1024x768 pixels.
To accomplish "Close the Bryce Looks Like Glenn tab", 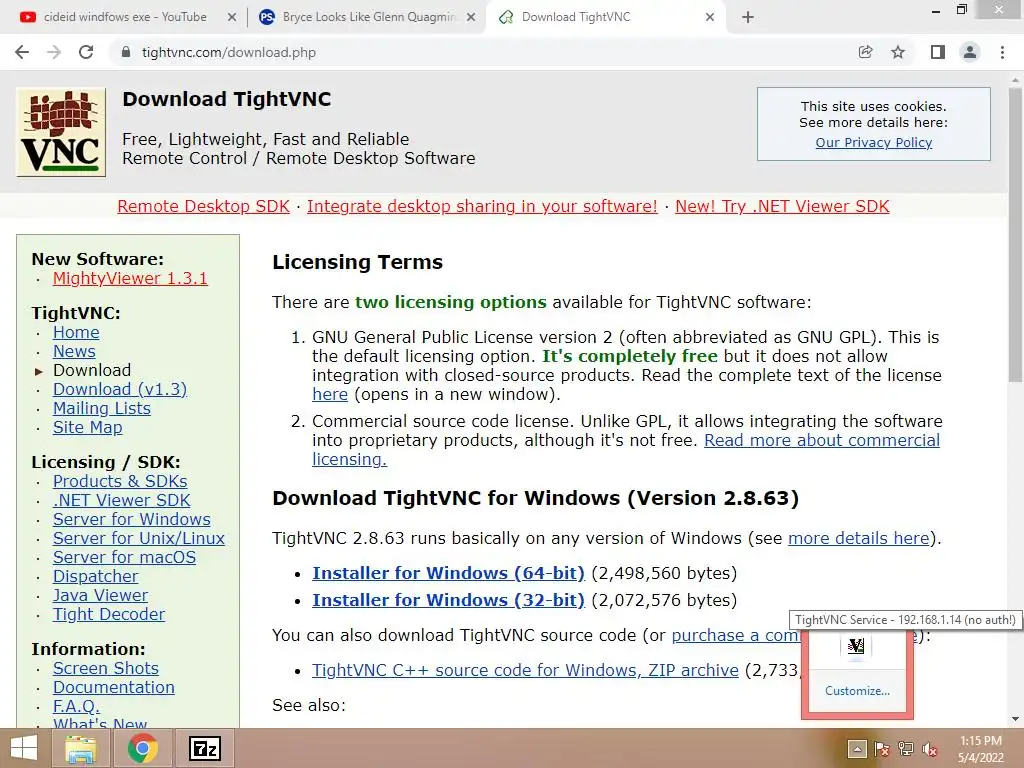I will pos(471,18).
